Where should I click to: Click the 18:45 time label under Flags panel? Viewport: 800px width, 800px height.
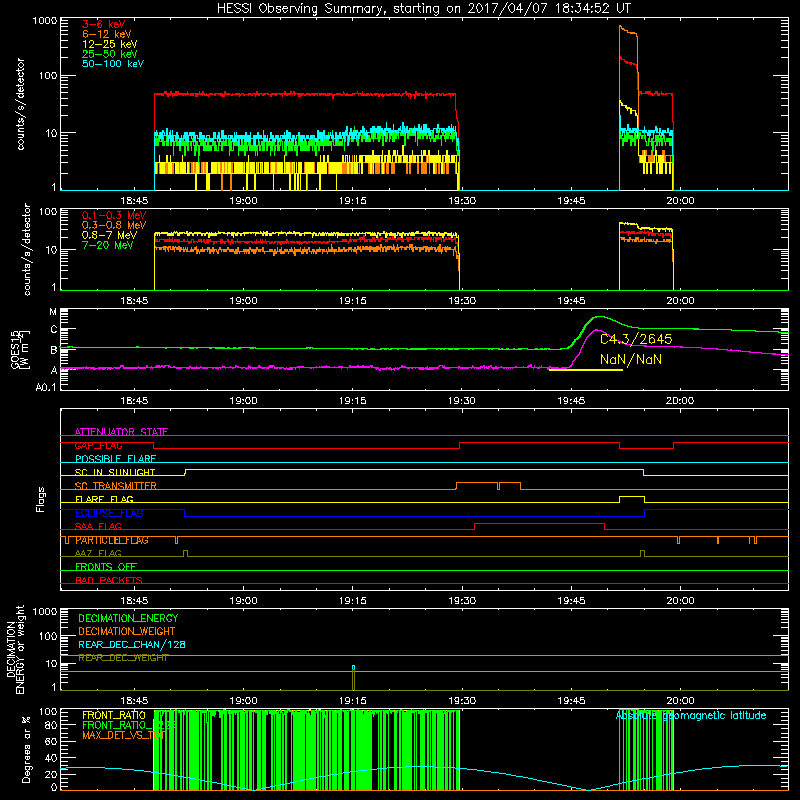(x=134, y=601)
